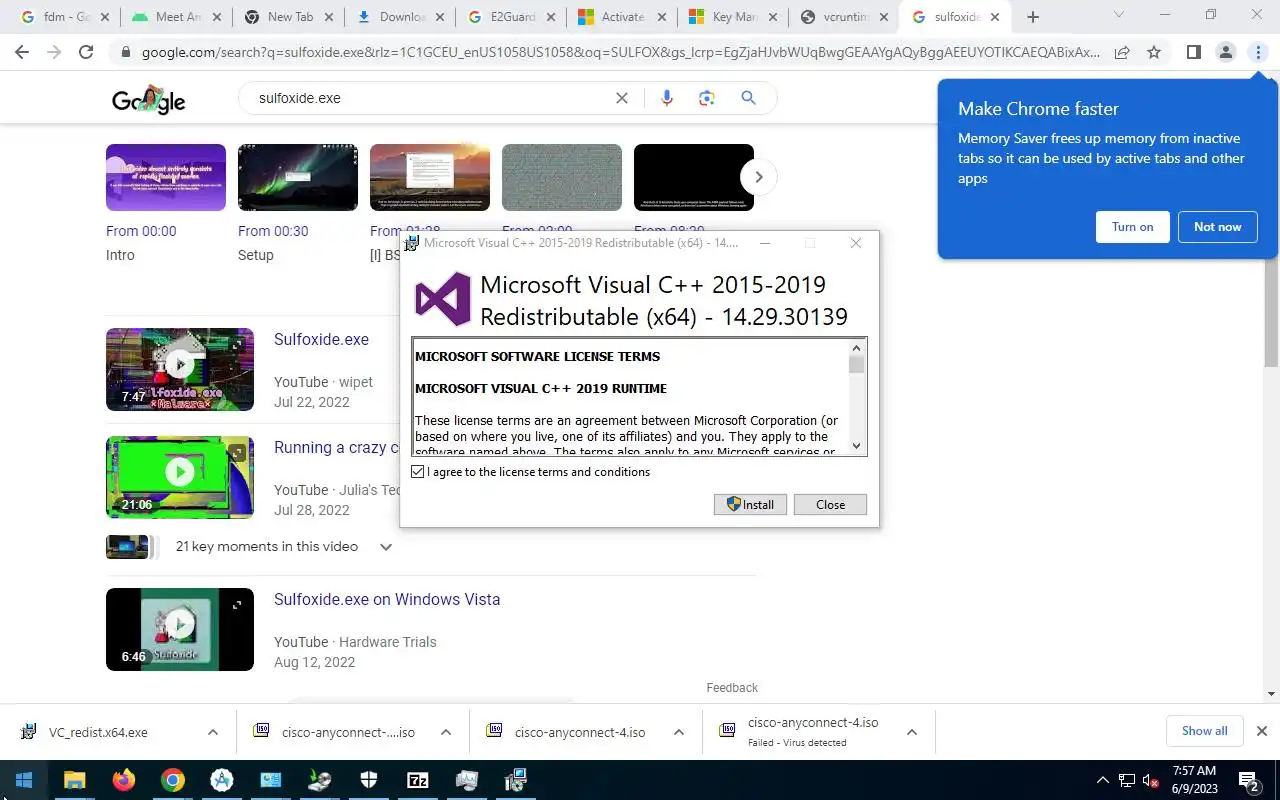This screenshot has height=800, width=1280.
Task: Open 7-Zip from the taskbar
Action: coord(417,780)
